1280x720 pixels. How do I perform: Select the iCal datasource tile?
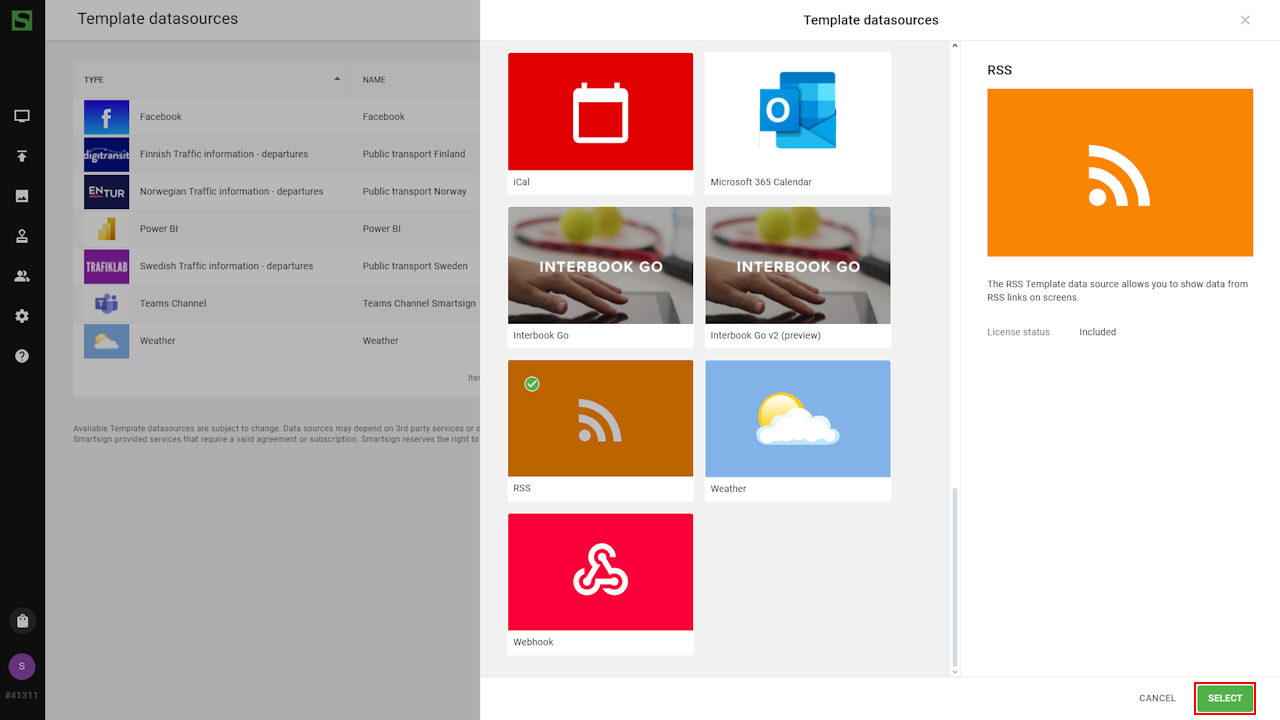pyautogui.click(x=600, y=123)
